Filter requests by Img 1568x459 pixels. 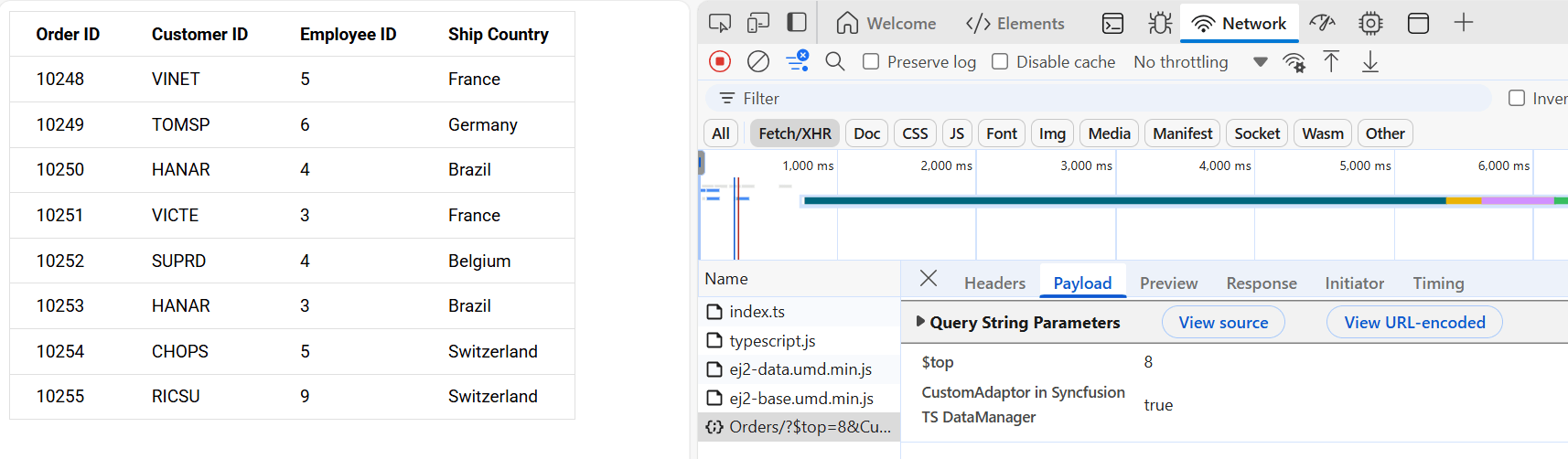pyautogui.click(x=1052, y=133)
